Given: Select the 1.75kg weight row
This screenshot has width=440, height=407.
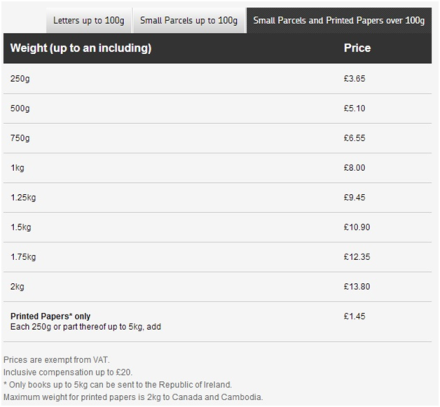Looking at the screenshot, I should 217,257.
